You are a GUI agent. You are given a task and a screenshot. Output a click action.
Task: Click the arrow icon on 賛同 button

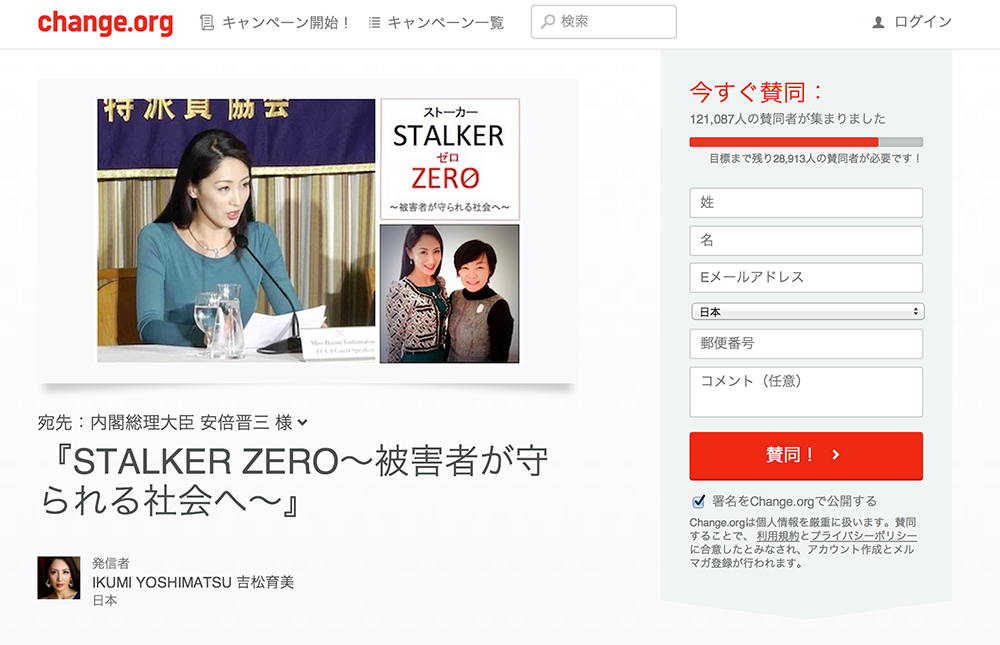coord(835,455)
